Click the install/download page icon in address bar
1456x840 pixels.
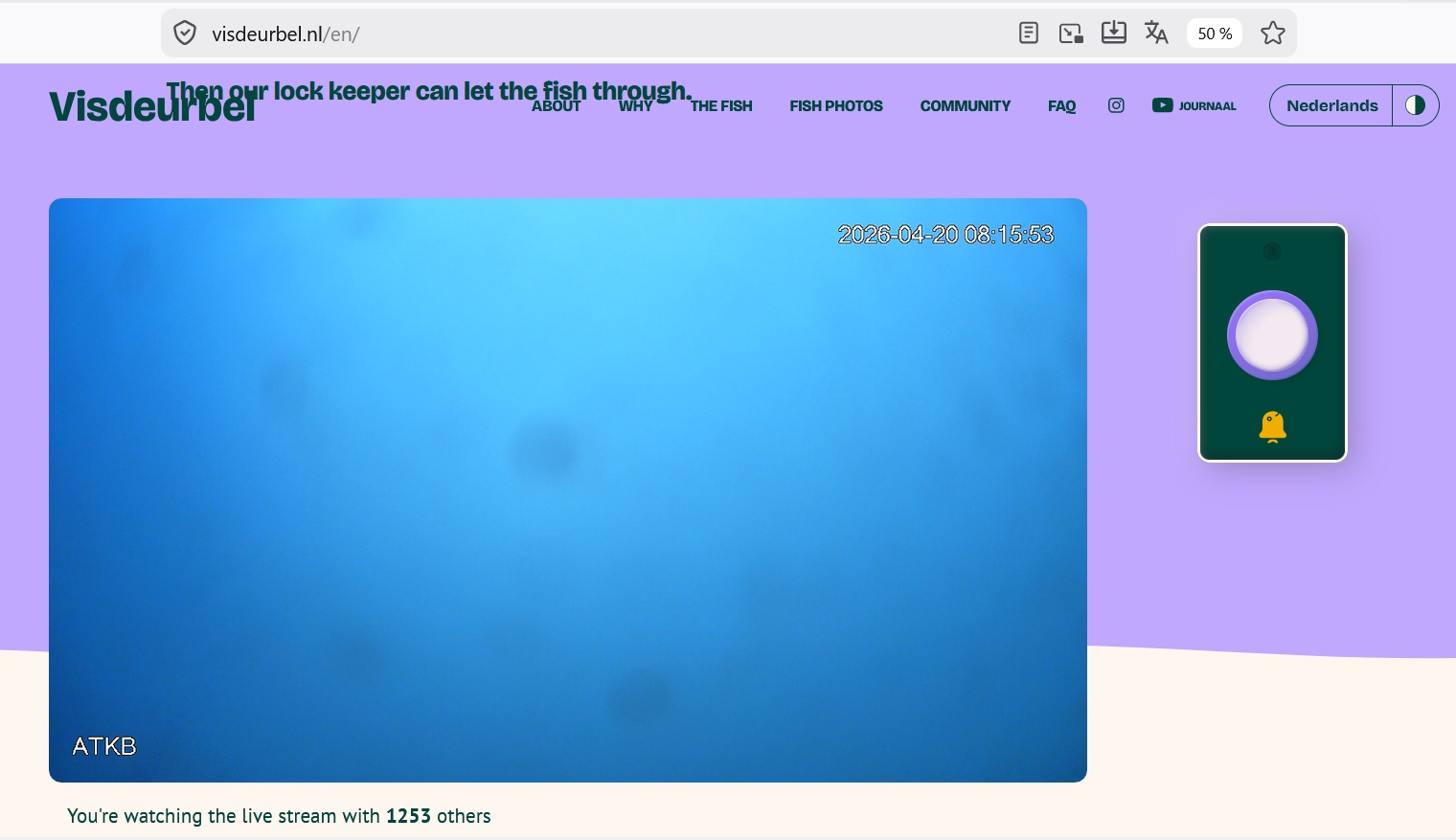[1113, 34]
